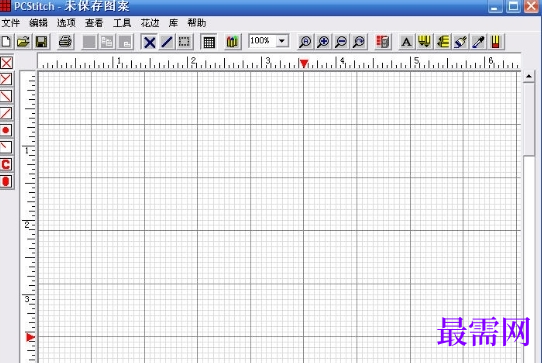Screen dimensions: 549x363
Task: Activate the dotted rectangle selection tool
Action: 184,42
